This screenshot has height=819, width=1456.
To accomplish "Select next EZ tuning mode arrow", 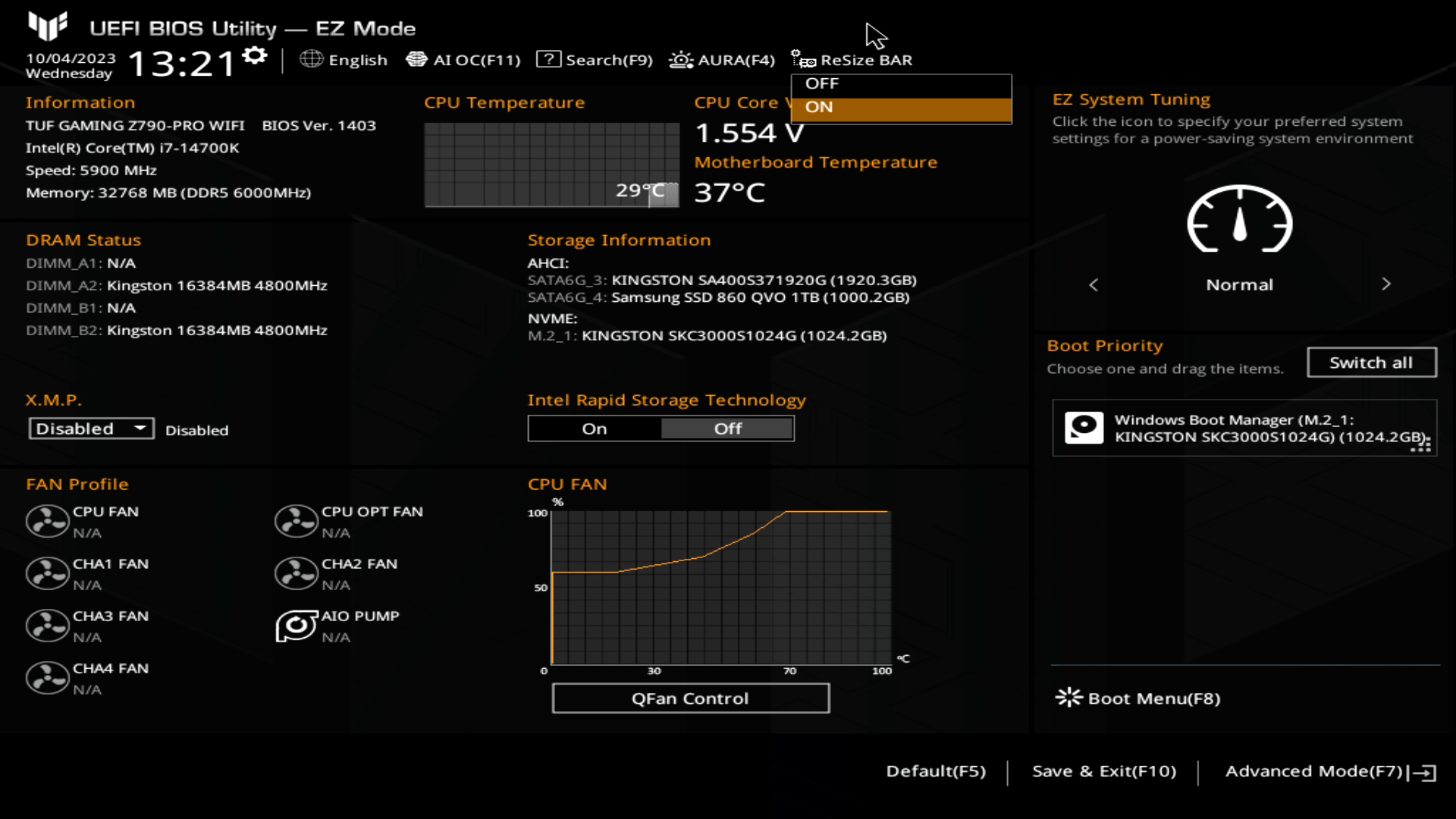I will [1386, 284].
